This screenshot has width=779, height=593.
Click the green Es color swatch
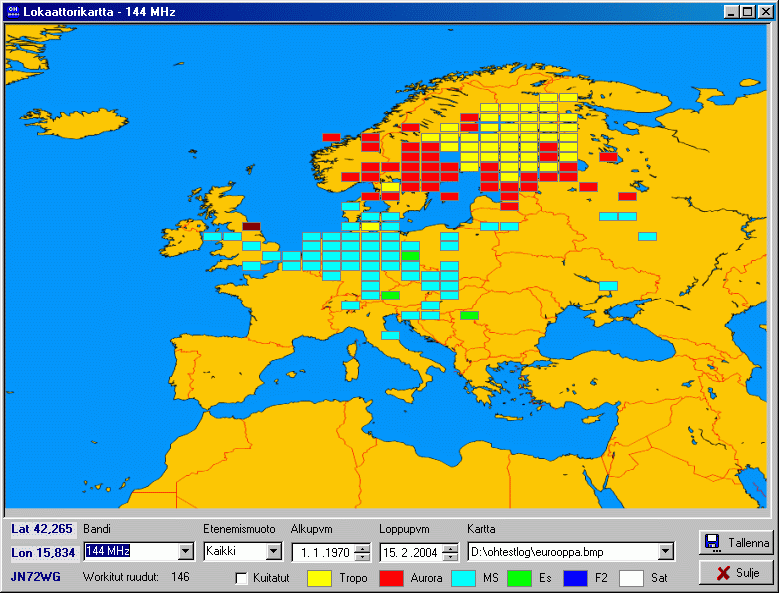click(520, 578)
